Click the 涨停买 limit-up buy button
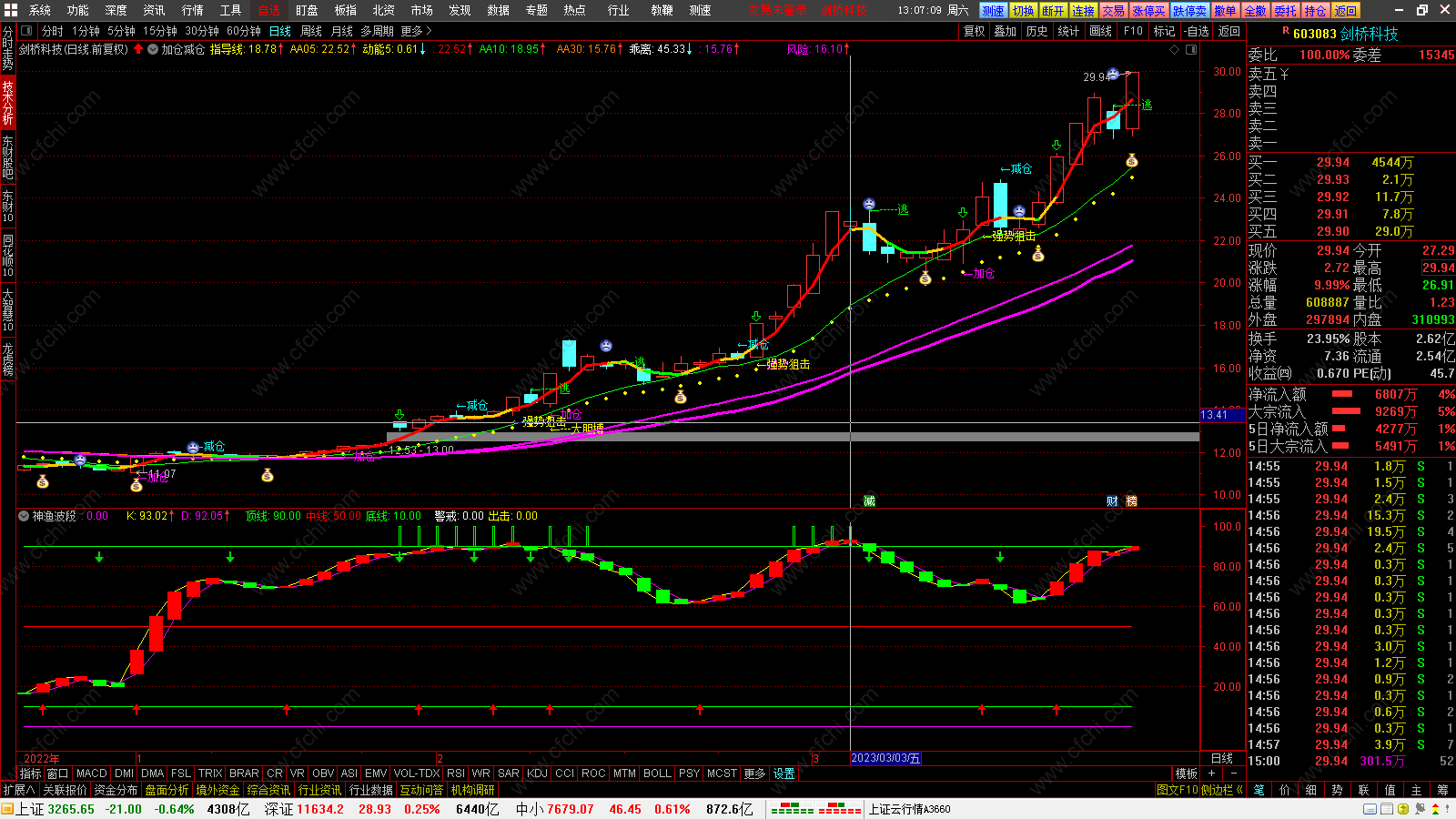Screen dimensions: 1456x819 point(1148,11)
